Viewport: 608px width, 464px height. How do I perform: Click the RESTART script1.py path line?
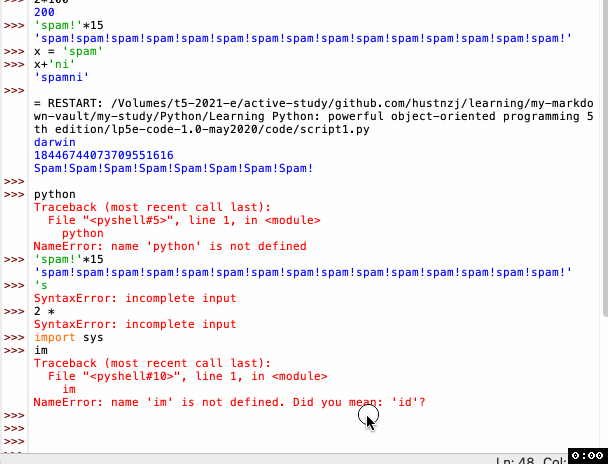(x=314, y=116)
